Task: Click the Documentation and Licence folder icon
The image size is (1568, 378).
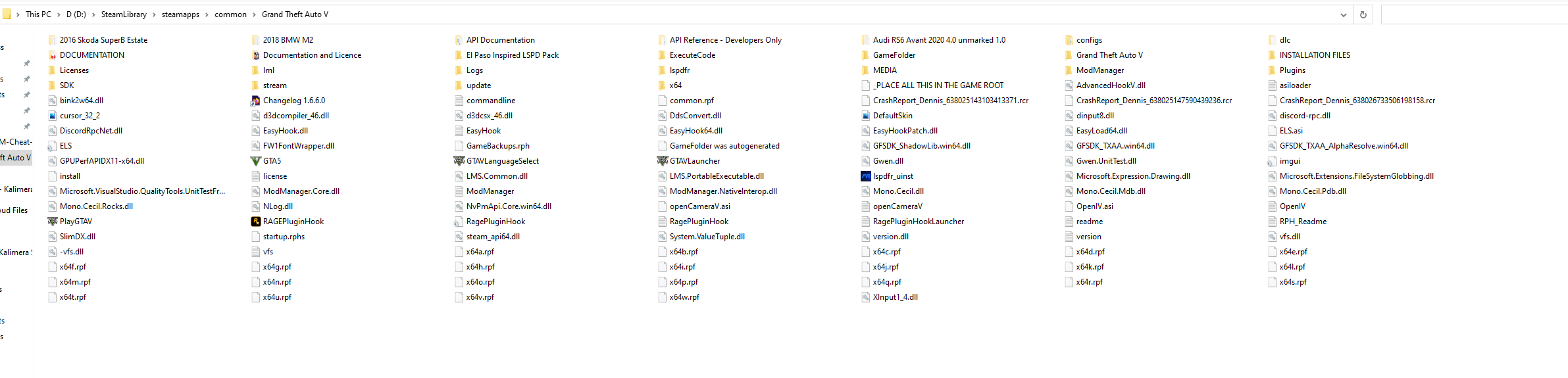Action: pyautogui.click(x=255, y=55)
